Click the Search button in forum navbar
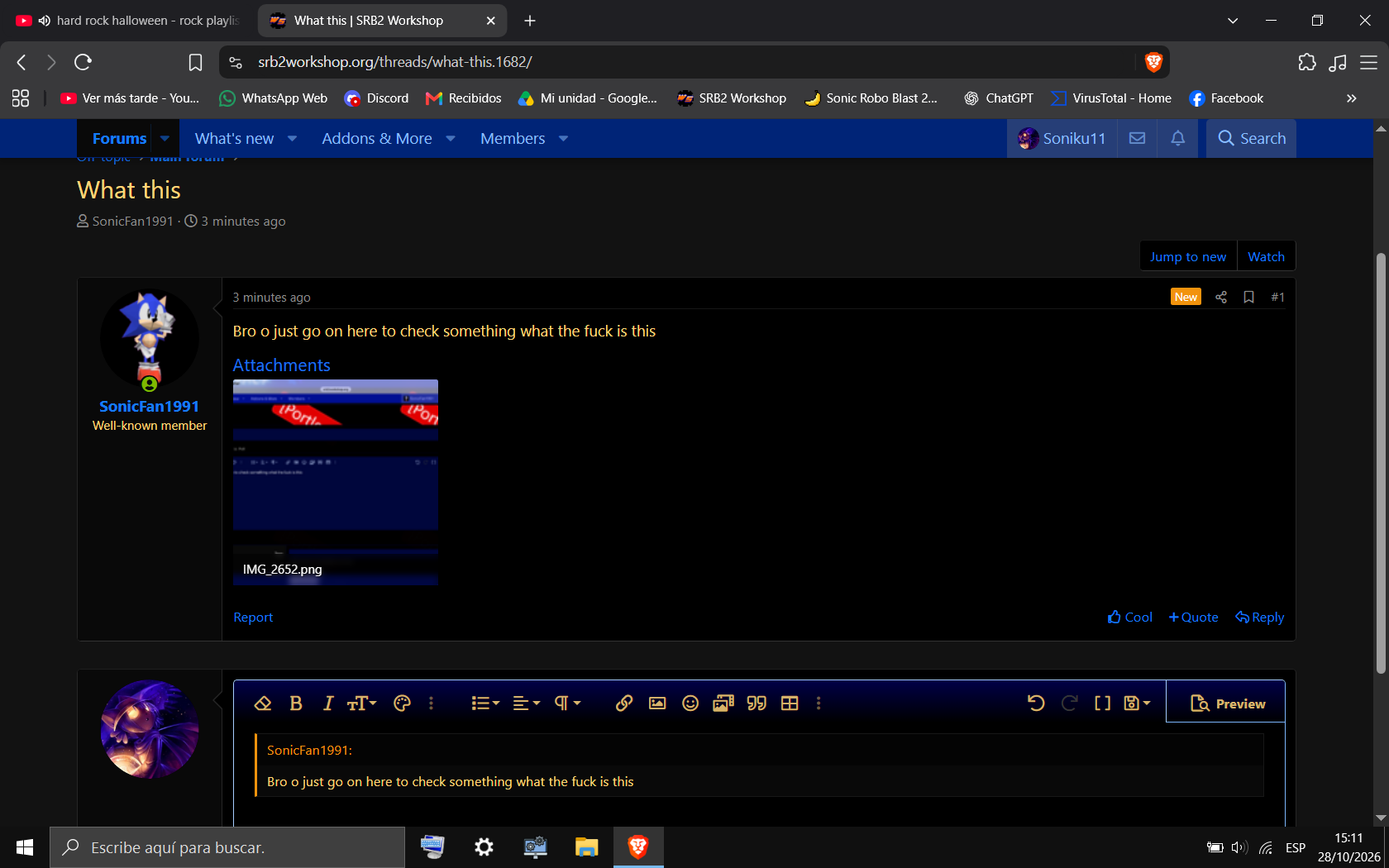Screen dimensions: 1389x868 1251,138
